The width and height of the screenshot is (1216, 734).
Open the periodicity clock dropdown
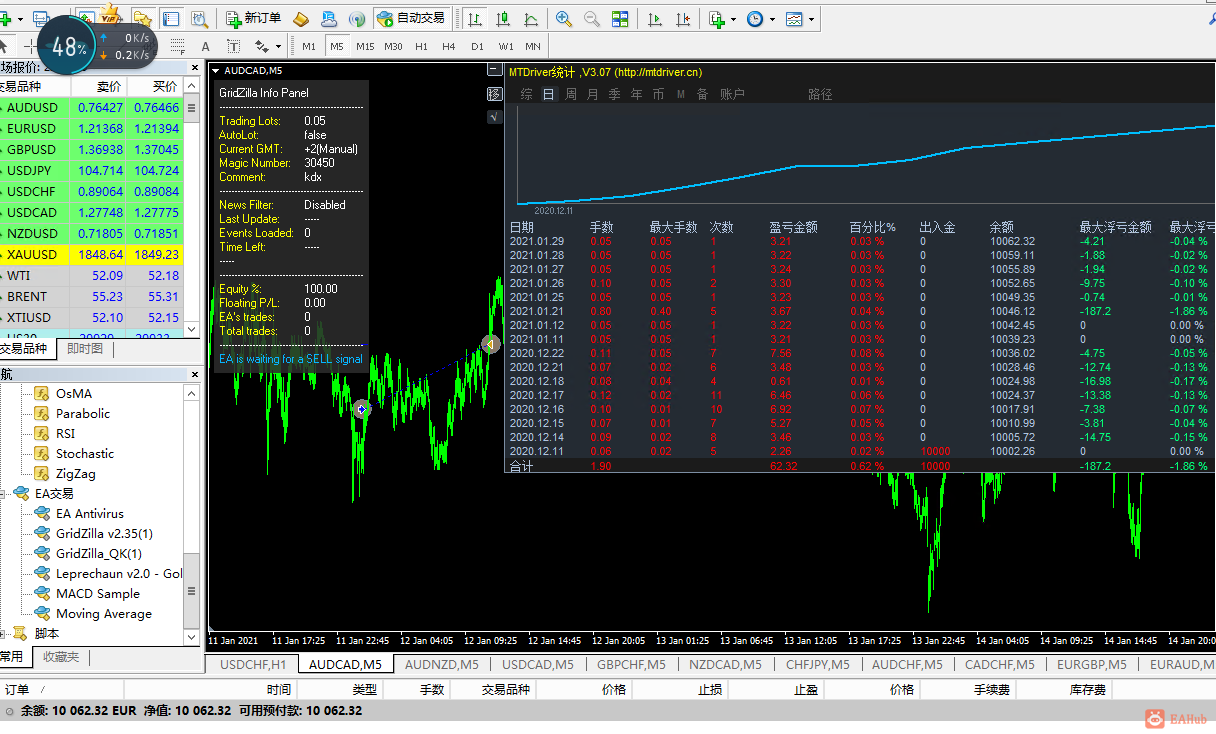[x=758, y=19]
